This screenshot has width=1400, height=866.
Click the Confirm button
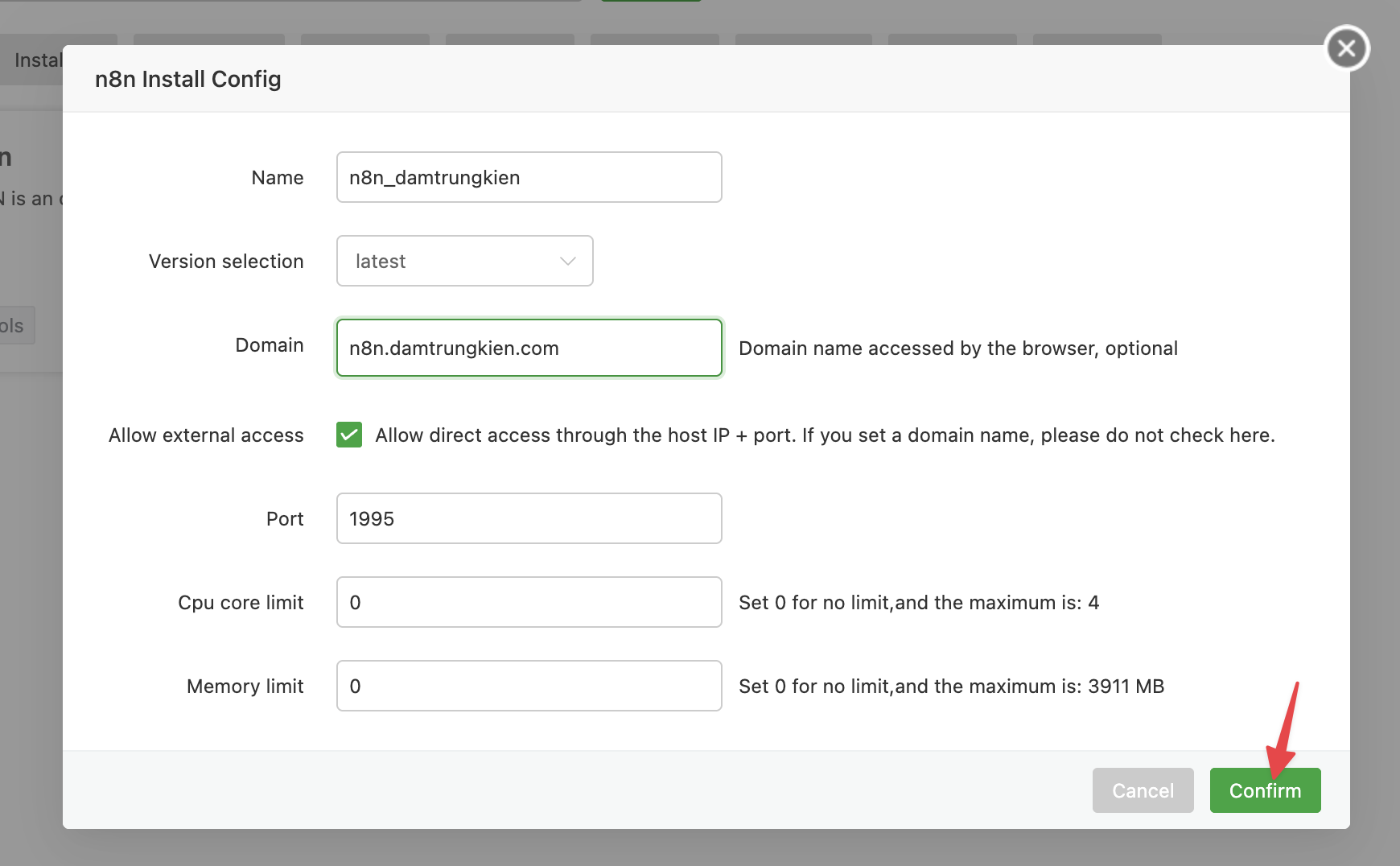click(1265, 790)
